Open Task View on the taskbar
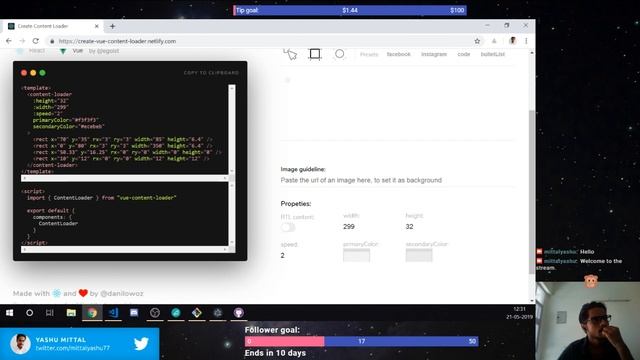The image size is (640, 360). pyautogui.click(x=50, y=313)
